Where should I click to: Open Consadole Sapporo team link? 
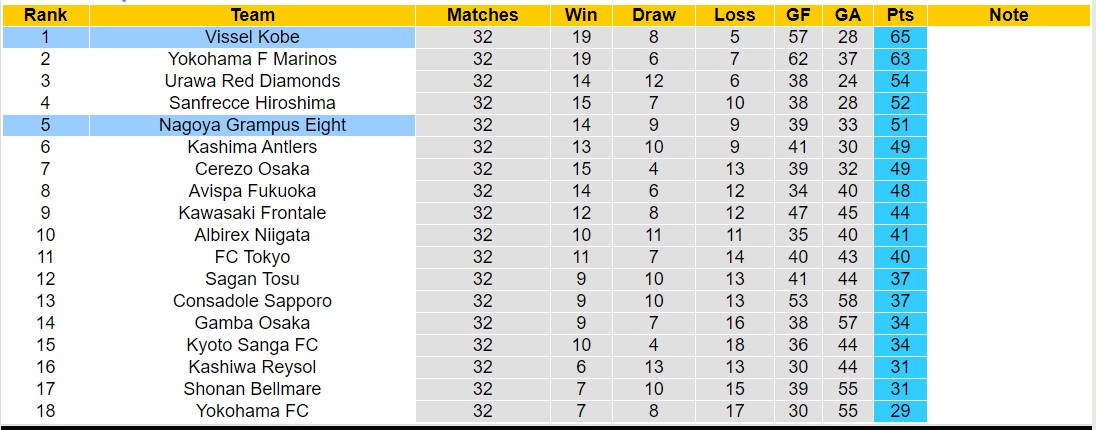click(252, 301)
